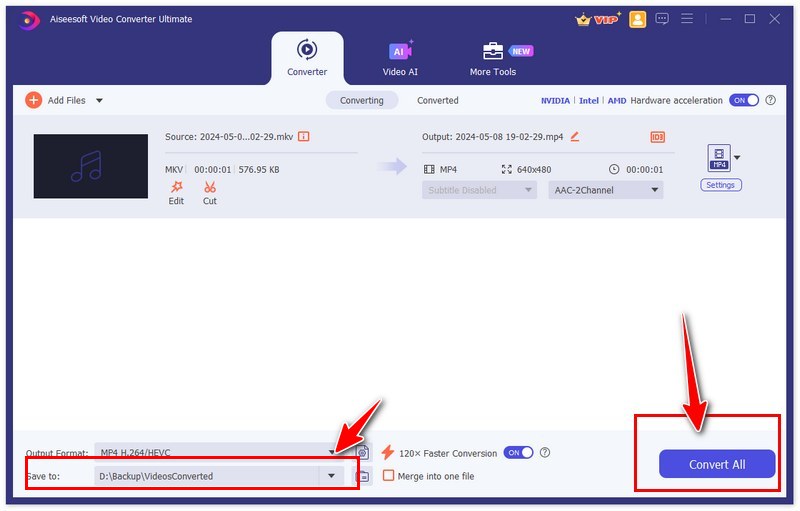Click the D:\Backup\VideosConverted path field
Image resolution: width=800 pixels, height=511 pixels.
tap(207, 476)
